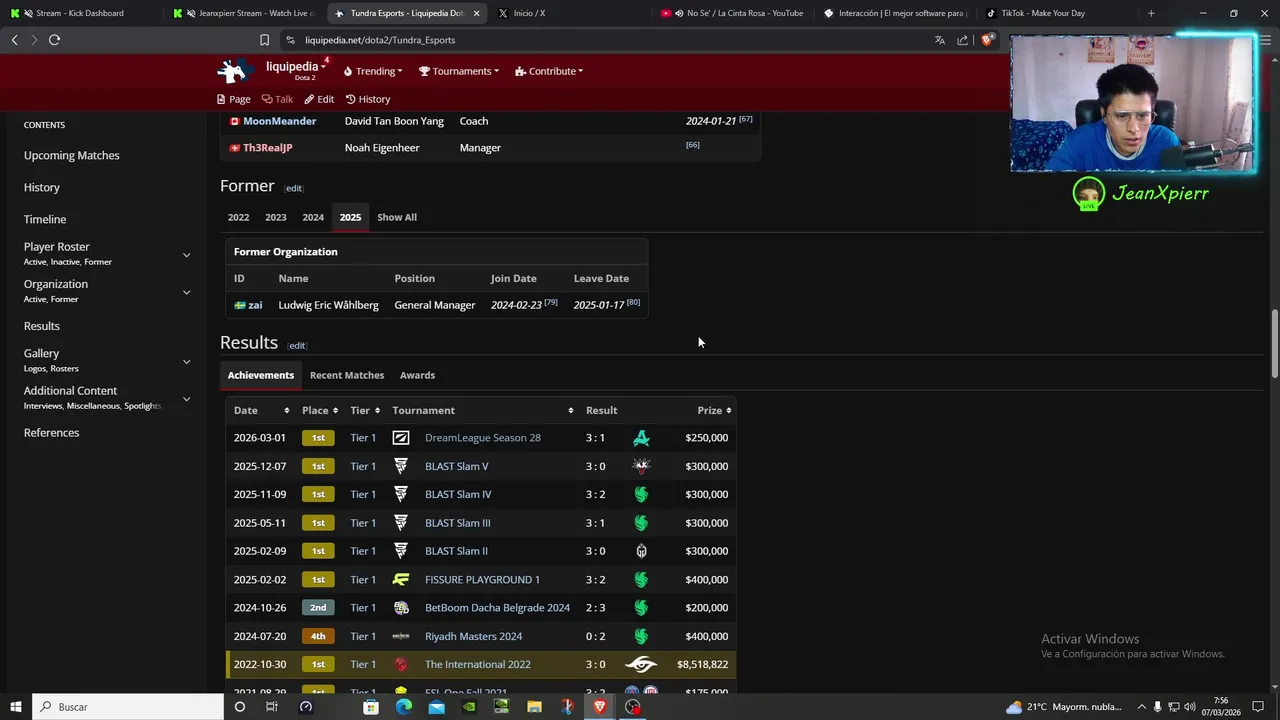Open Mail app from taskbar

[x=436, y=707]
